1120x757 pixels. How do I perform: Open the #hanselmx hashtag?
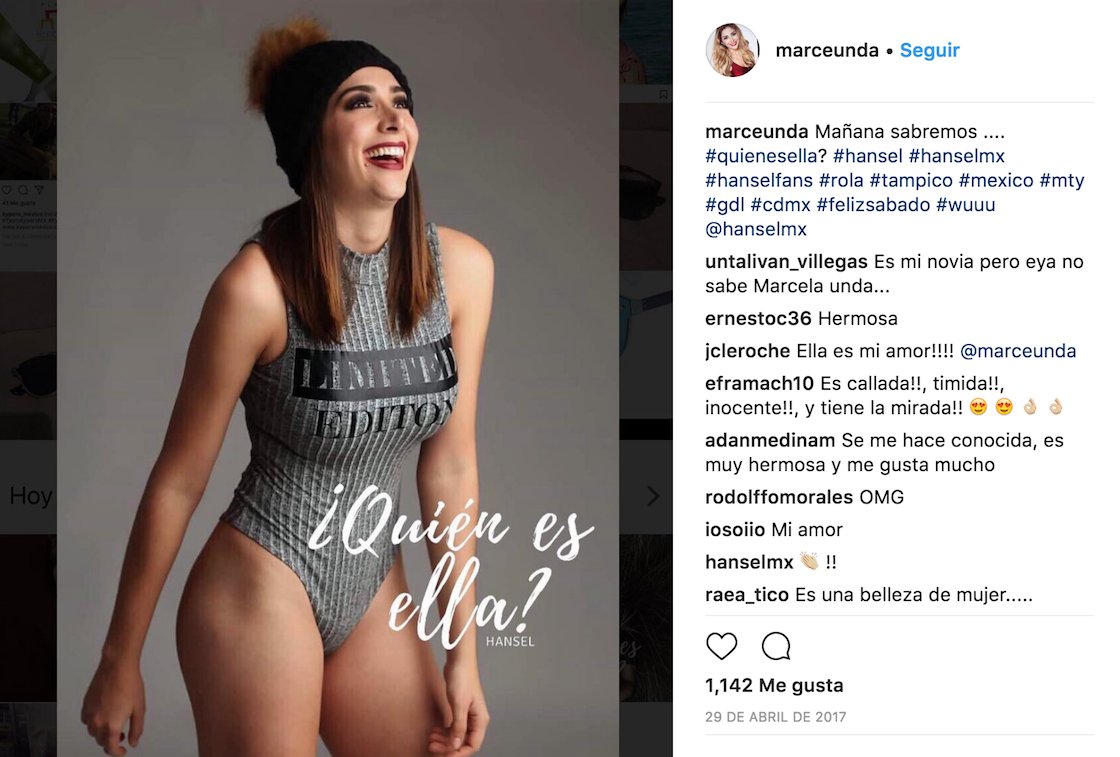tap(956, 156)
